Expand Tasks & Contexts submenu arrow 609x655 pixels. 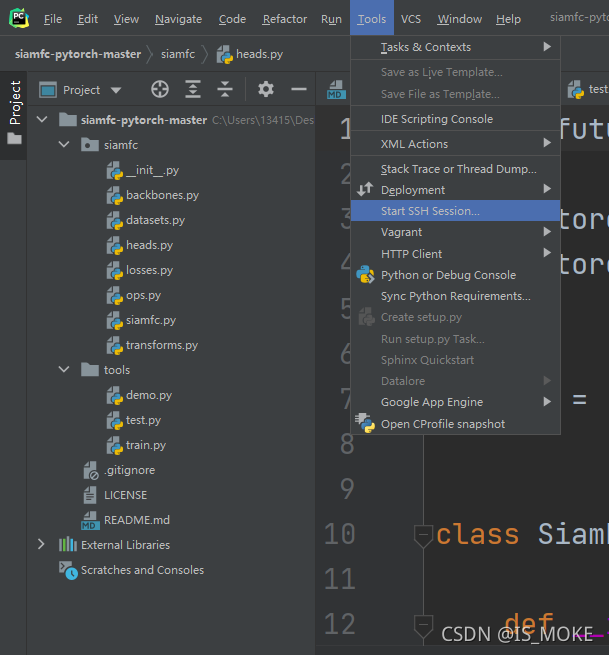coord(547,46)
